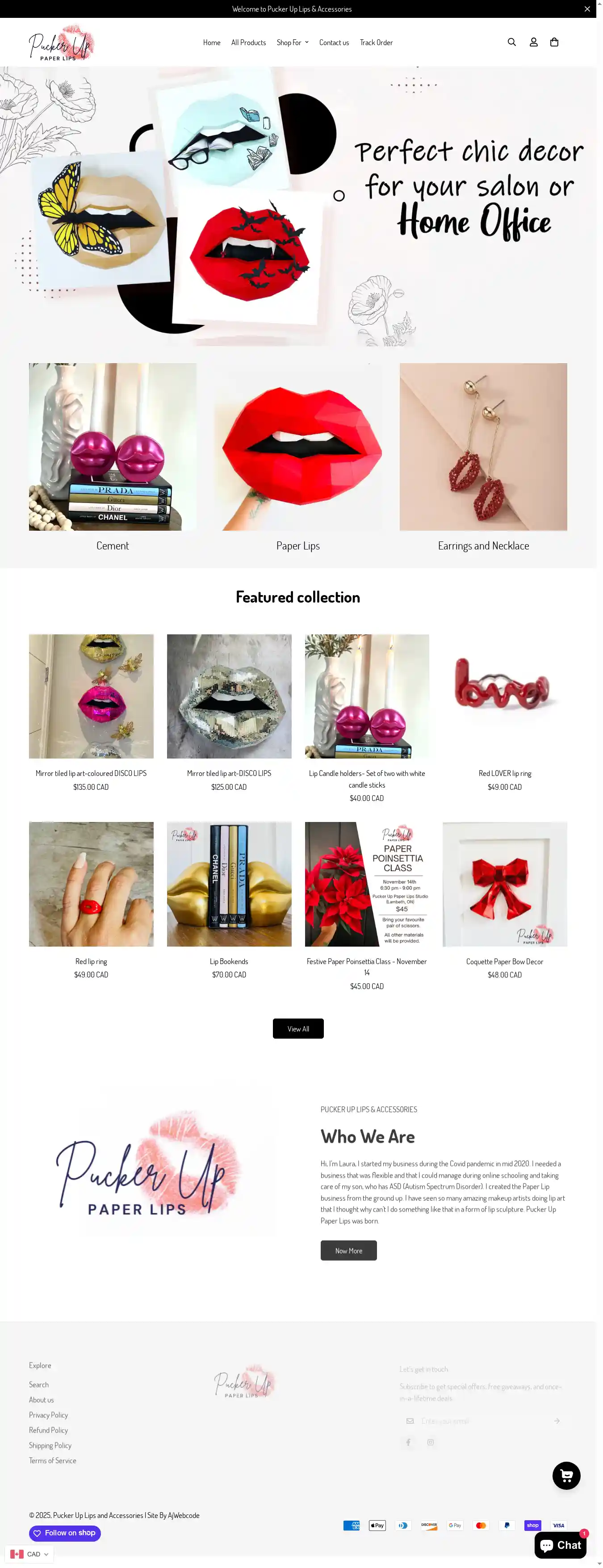Viewport: 603px width, 1568px height.
Task: Close the welcome announcement bar
Action: point(587,9)
